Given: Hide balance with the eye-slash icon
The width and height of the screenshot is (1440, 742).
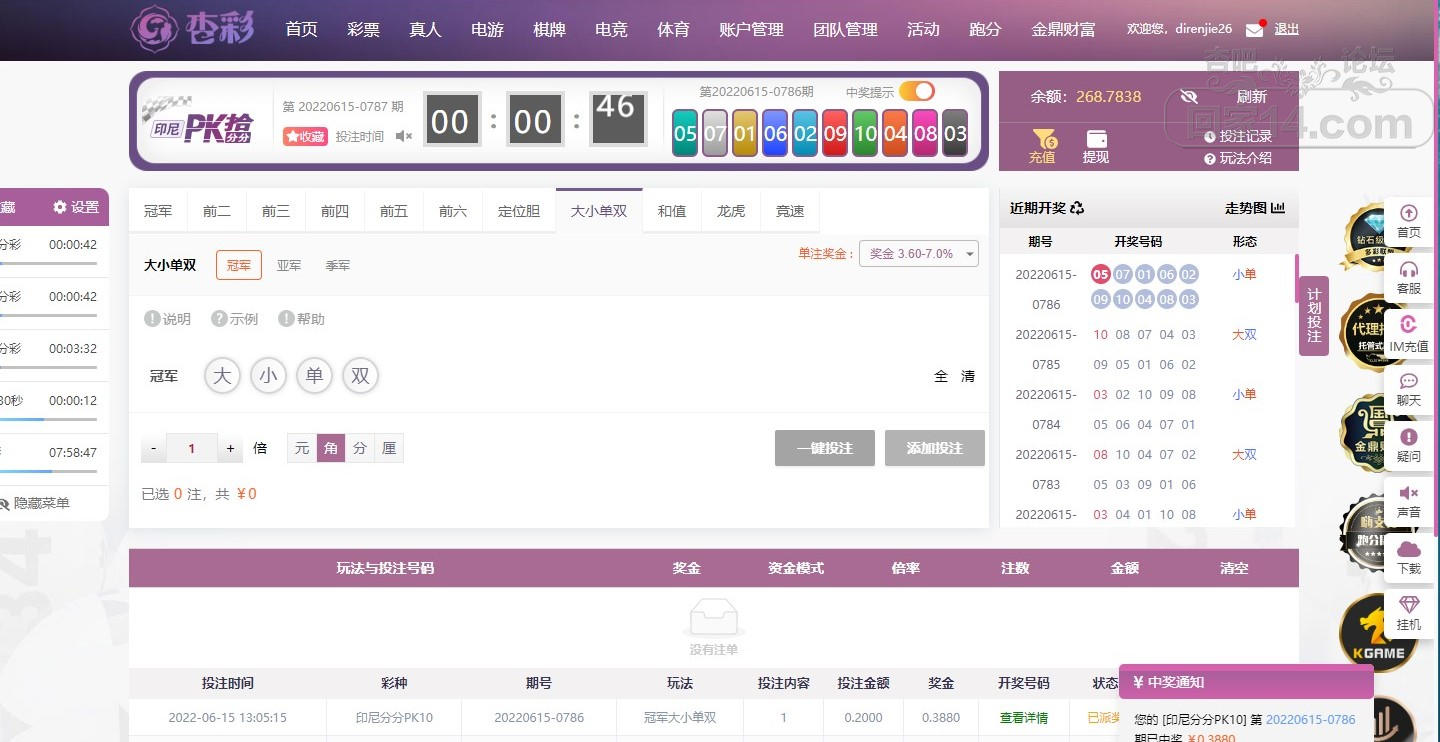Looking at the screenshot, I should tap(1189, 96).
